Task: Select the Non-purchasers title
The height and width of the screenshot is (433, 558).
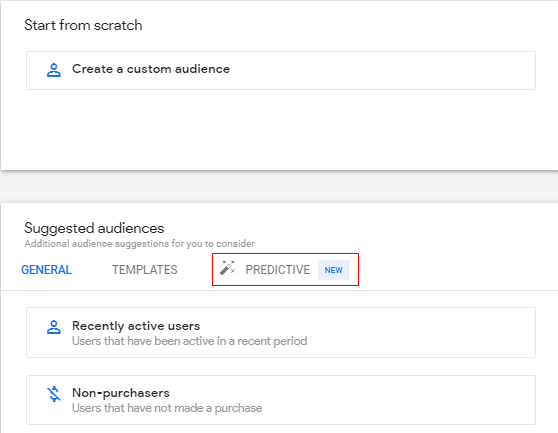Action: (x=121, y=392)
